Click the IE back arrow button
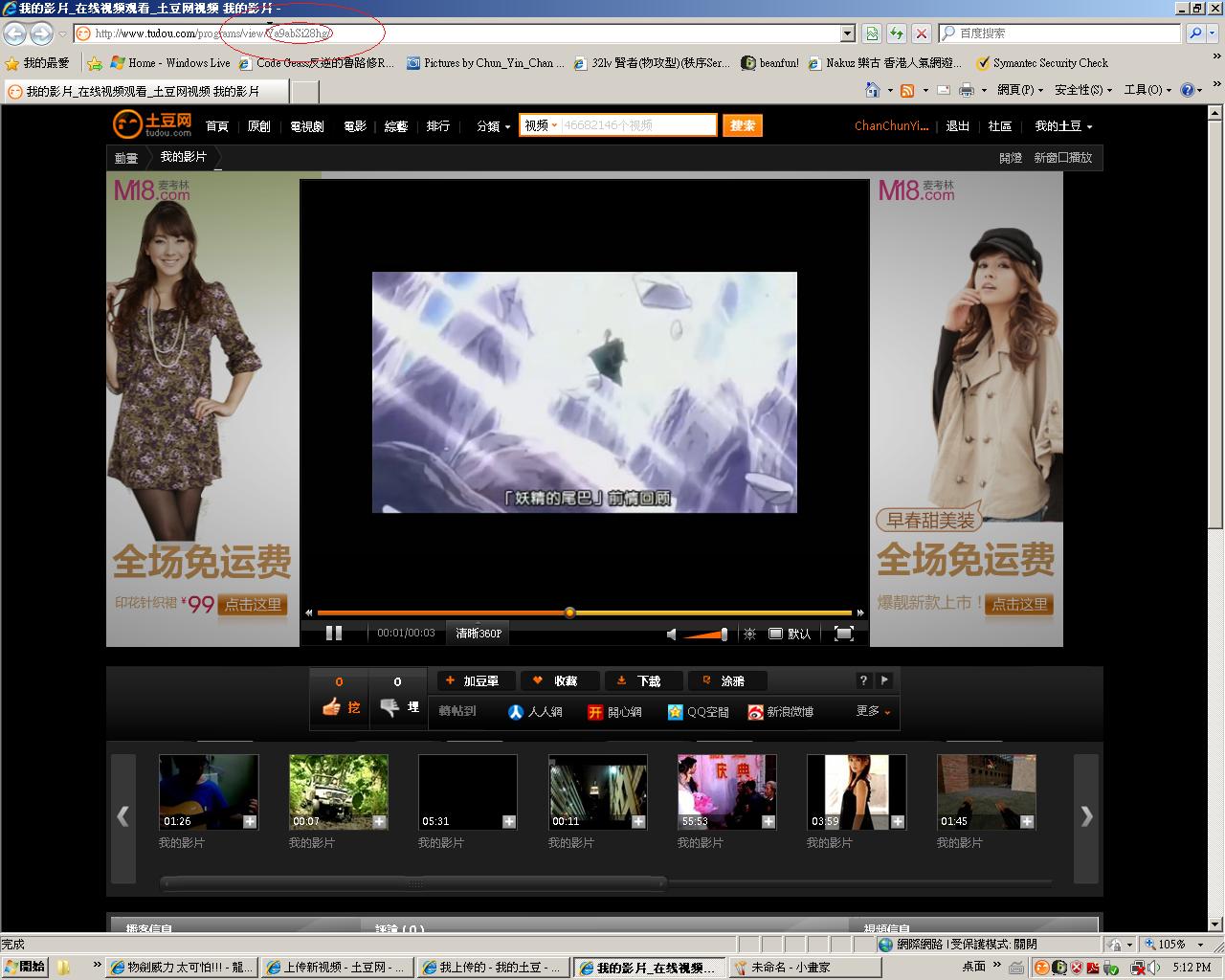The image size is (1225, 980). click(x=14, y=33)
